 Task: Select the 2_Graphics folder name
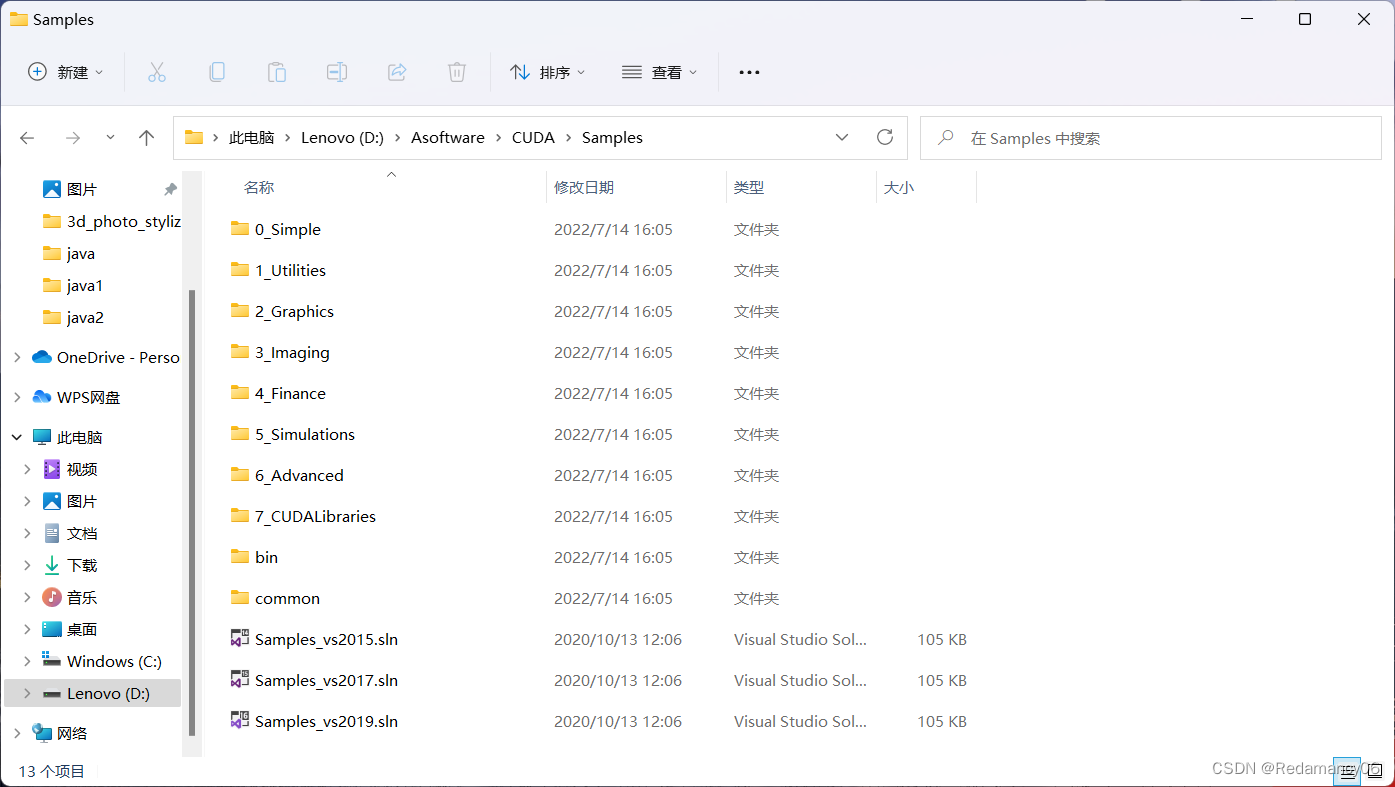(x=294, y=311)
